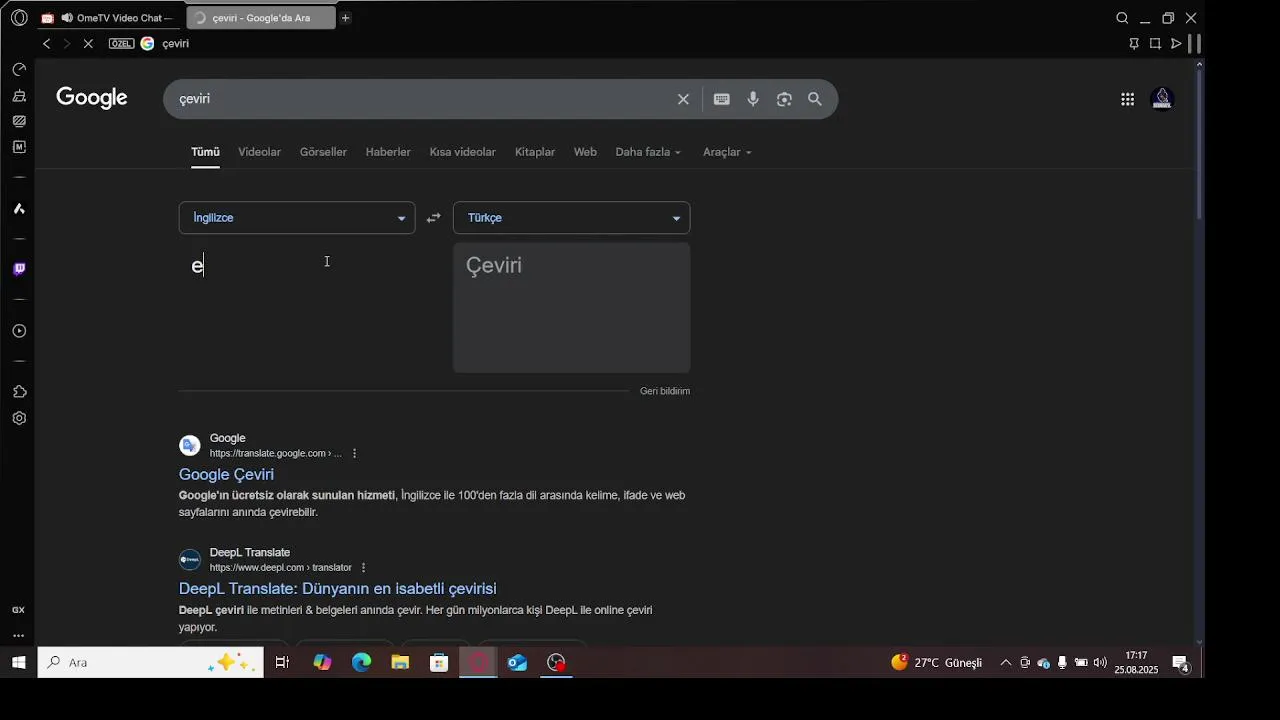Click the Google search query field
Image resolution: width=1280 pixels, height=720 pixels.
click(x=425, y=99)
